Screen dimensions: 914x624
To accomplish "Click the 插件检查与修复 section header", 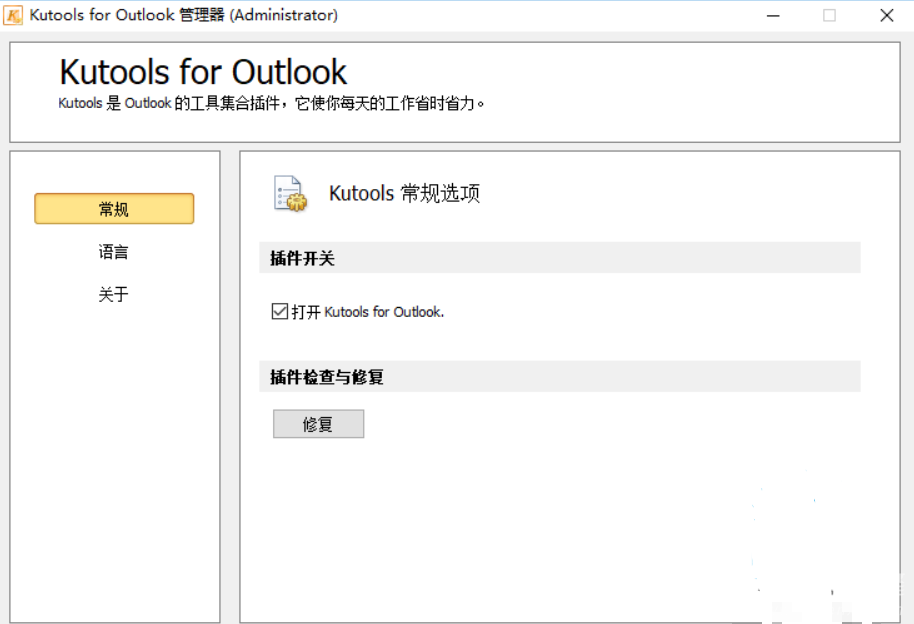I will tap(560, 377).
